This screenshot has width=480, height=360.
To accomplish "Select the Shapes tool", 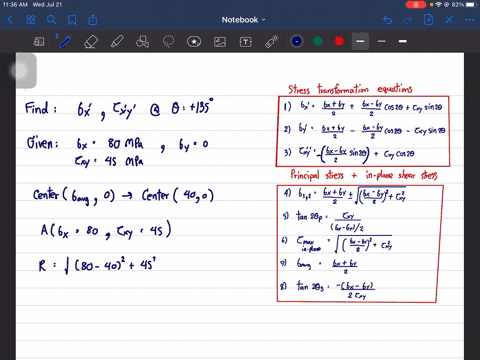I will pos(142,42).
